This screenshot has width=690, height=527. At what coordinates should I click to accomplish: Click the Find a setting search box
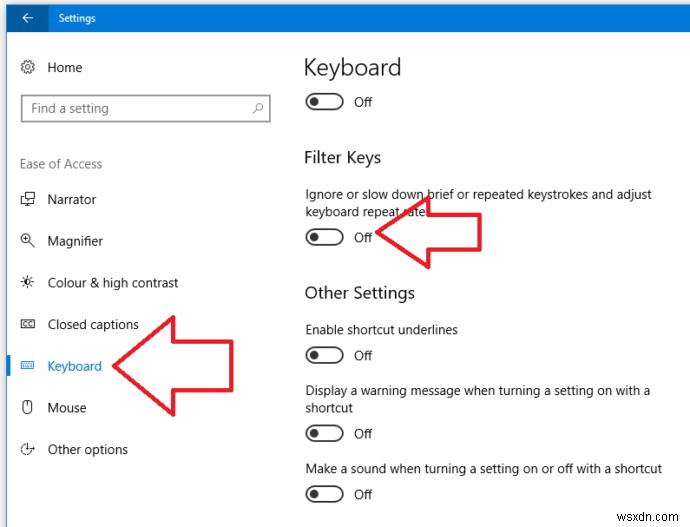(x=146, y=108)
